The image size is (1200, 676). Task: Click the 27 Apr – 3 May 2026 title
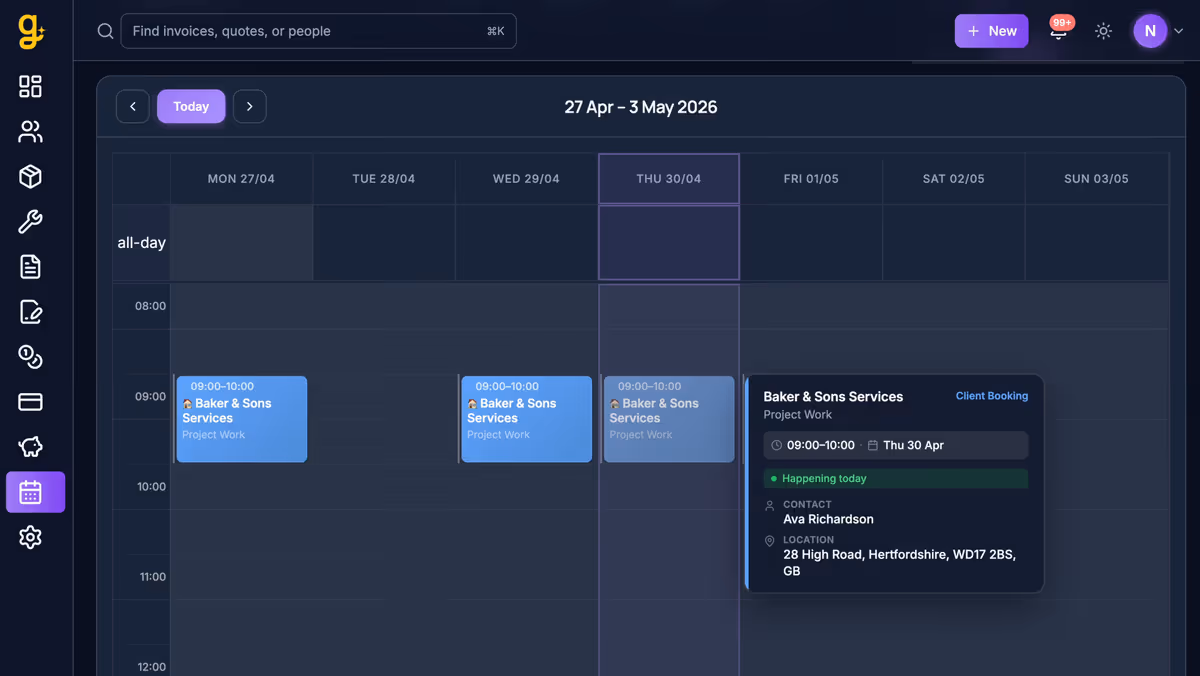(641, 107)
